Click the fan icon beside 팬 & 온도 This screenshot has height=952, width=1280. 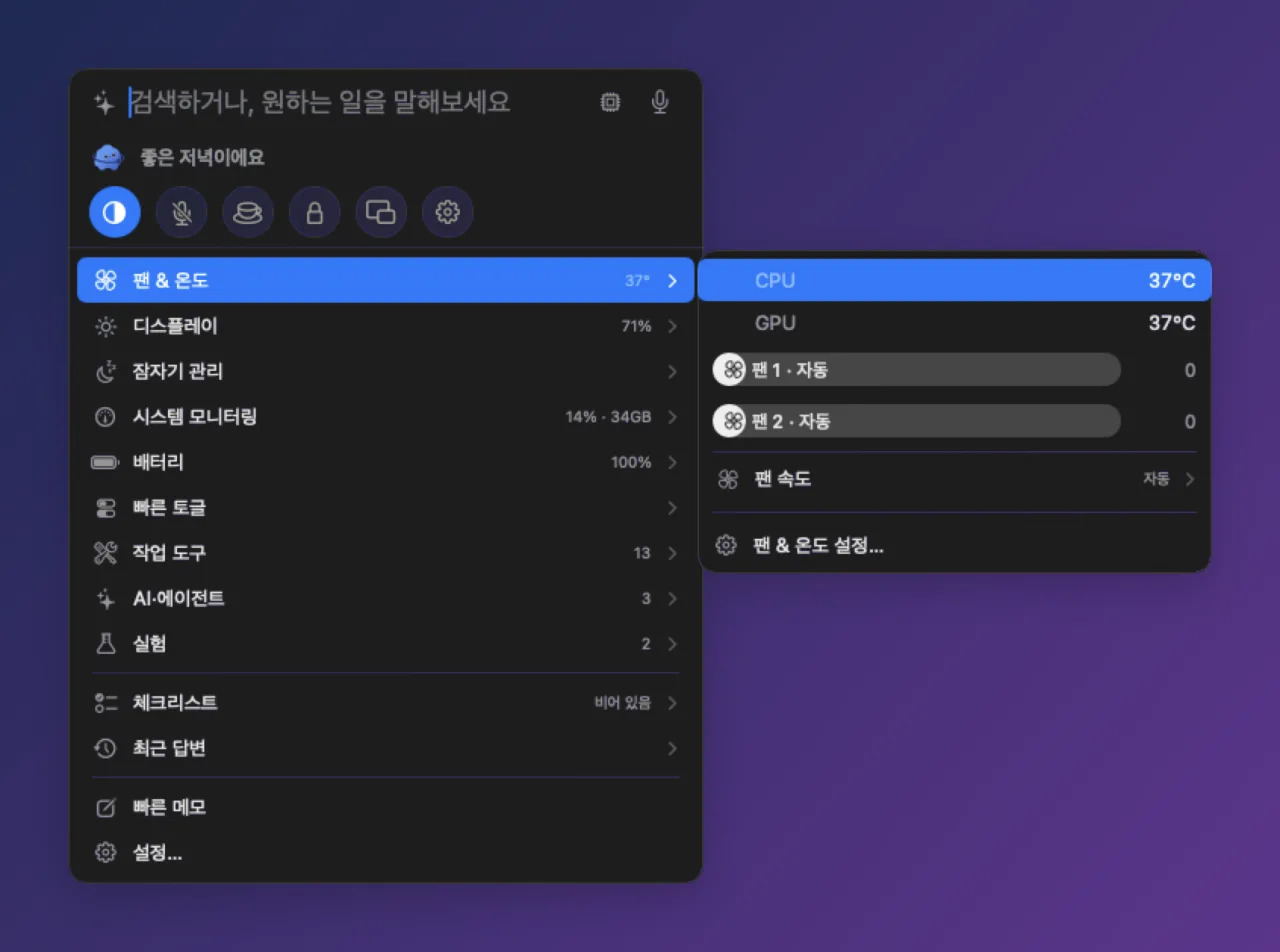click(106, 280)
